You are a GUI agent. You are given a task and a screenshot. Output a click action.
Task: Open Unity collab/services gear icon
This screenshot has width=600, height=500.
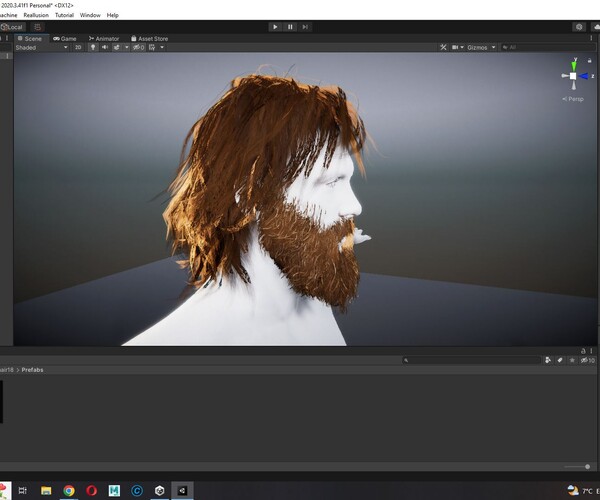pos(579,27)
